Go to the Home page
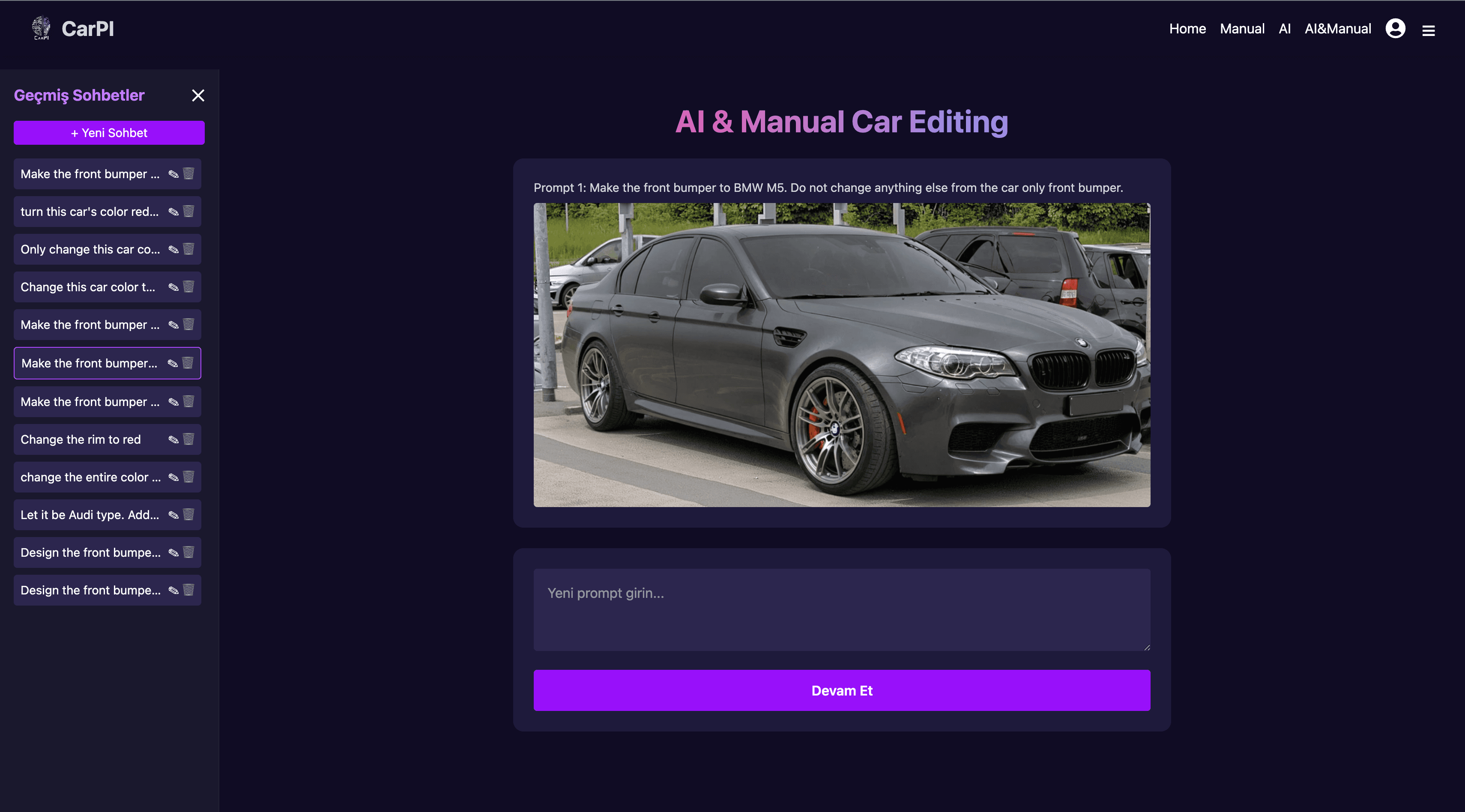 1187,28
